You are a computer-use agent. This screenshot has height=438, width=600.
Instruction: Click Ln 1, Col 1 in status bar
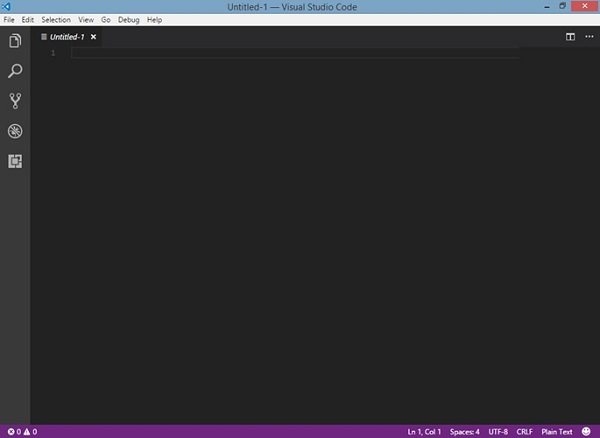(x=424, y=432)
